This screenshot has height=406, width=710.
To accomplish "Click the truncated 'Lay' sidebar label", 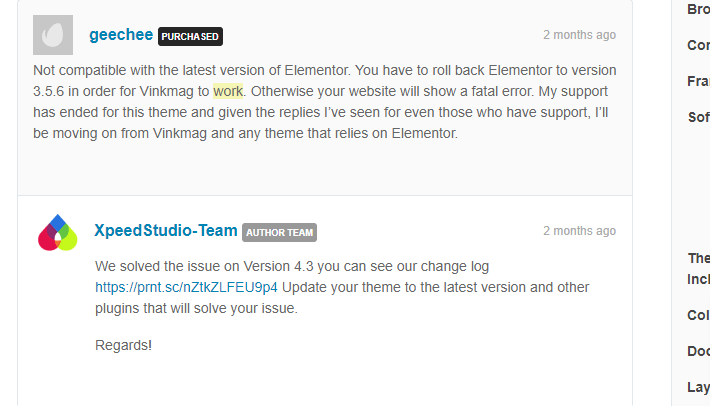I will (698, 387).
